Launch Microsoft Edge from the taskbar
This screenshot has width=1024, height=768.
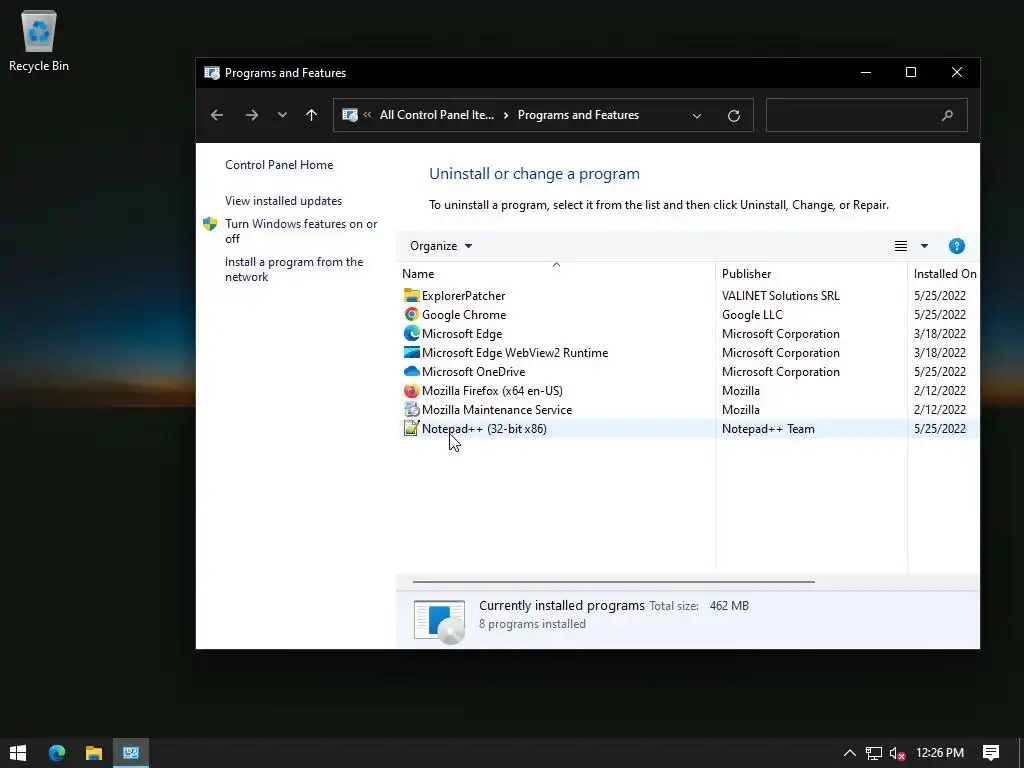click(57, 753)
